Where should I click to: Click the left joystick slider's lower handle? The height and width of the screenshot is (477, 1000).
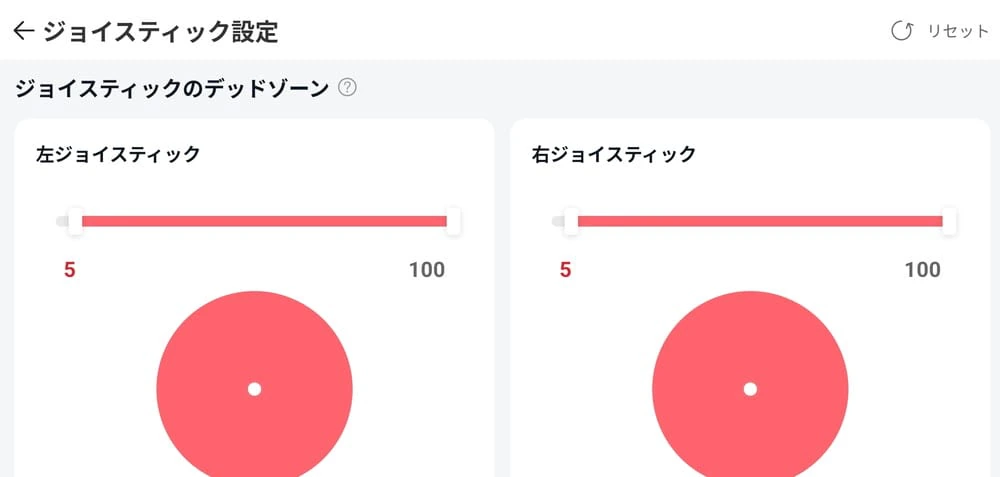[x=75, y=221]
